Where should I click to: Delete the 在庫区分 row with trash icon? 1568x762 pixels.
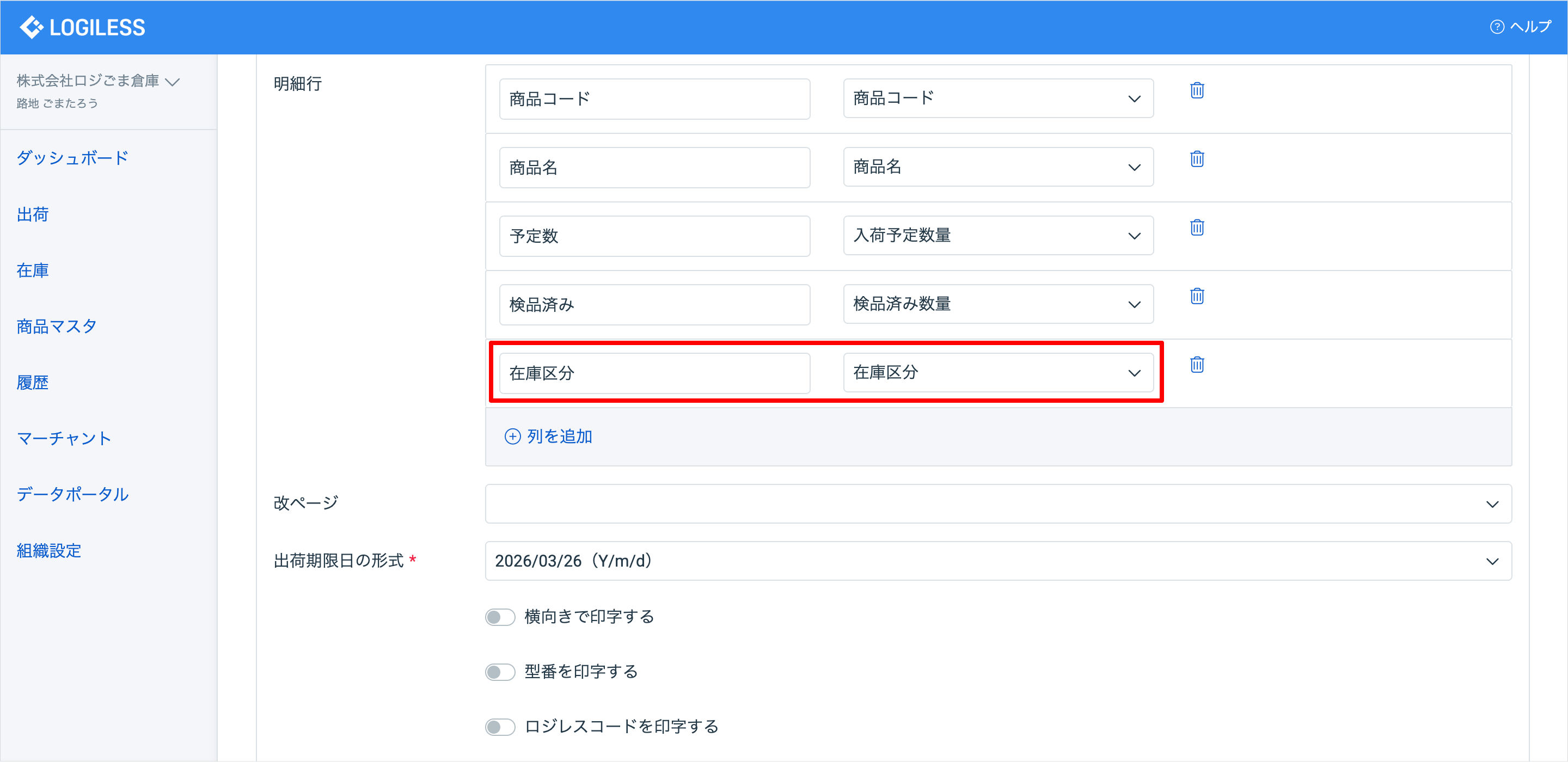click(1197, 365)
